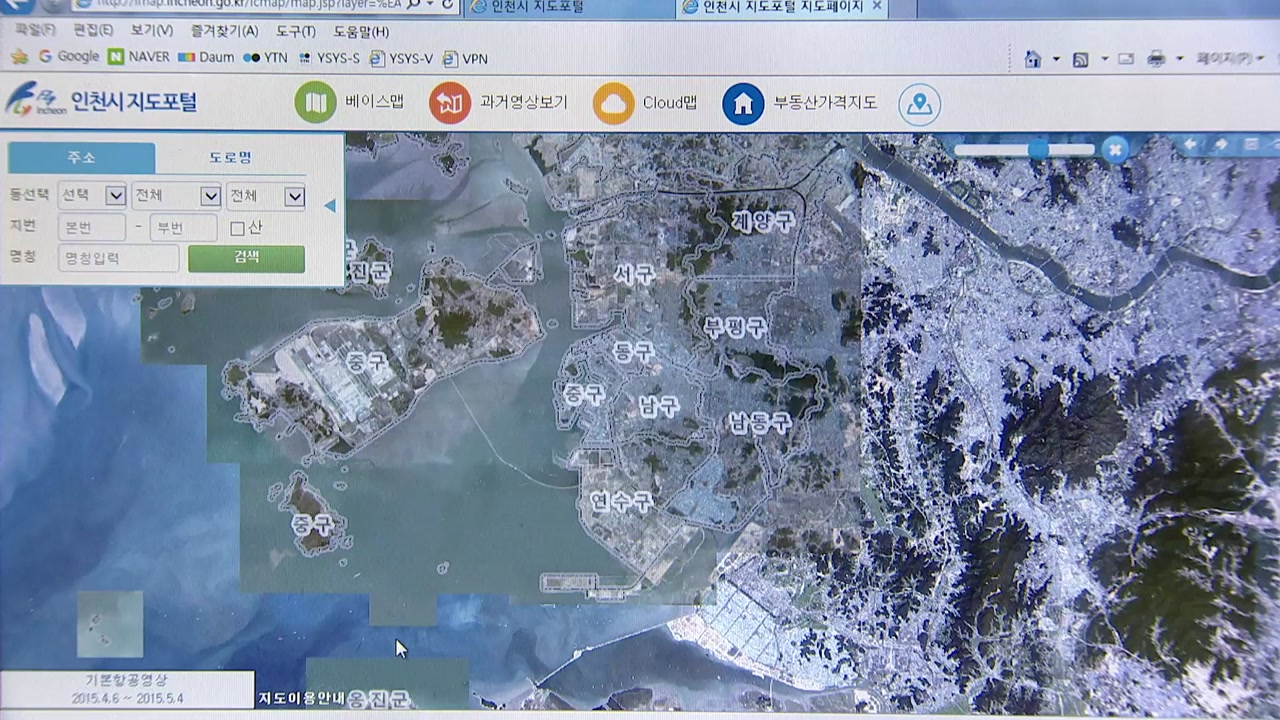Click the browser home icon
Screen dimensions: 1280x720
(1033, 59)
